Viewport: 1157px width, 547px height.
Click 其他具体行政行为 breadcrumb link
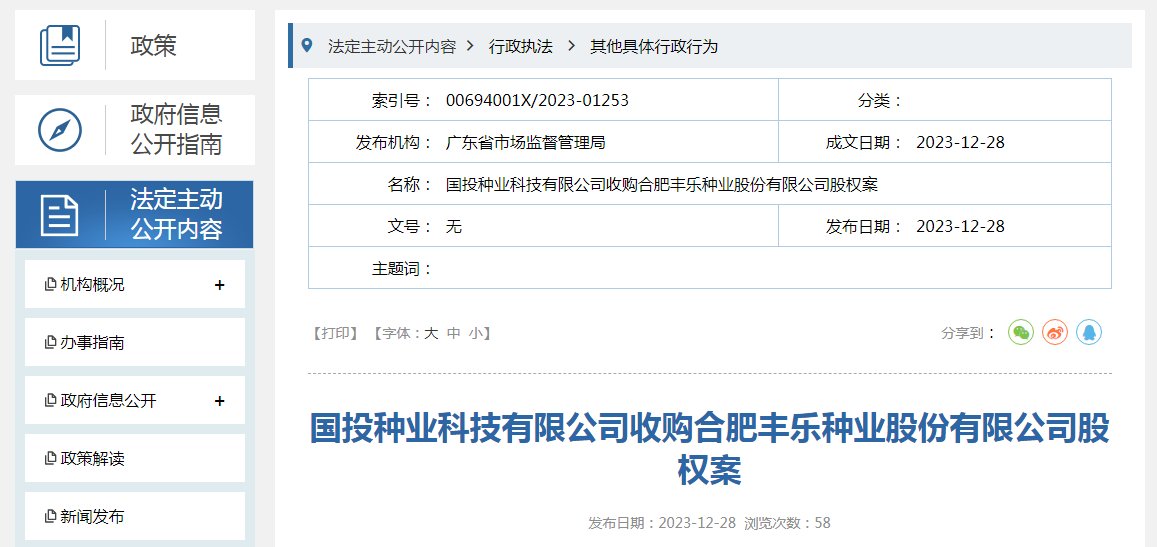point(654,47)
